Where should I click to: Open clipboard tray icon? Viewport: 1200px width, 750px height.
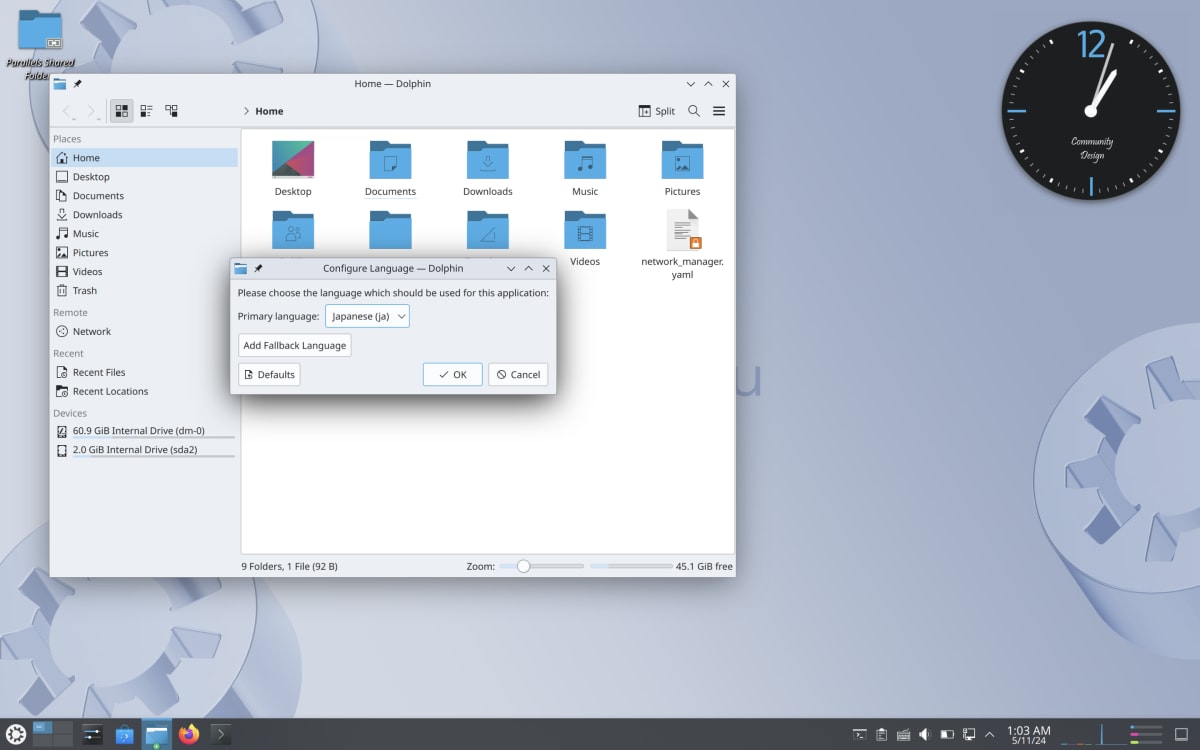(x=881, y=734)
